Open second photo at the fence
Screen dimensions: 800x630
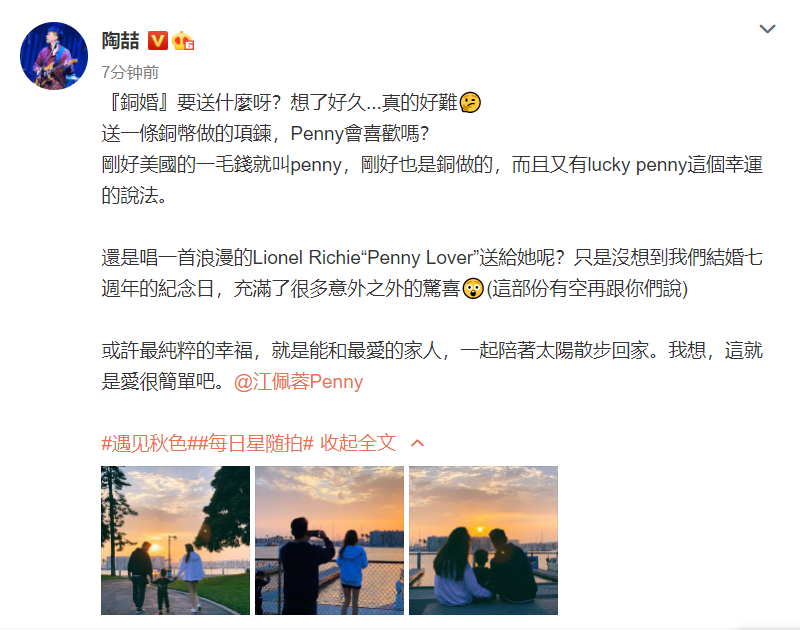tap(329, 540)
